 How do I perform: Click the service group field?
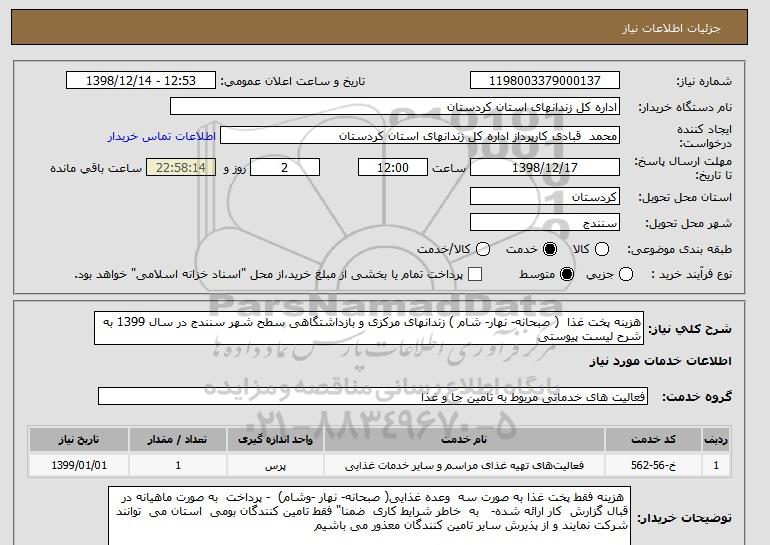pyautogui.click(x=373, y=396)
